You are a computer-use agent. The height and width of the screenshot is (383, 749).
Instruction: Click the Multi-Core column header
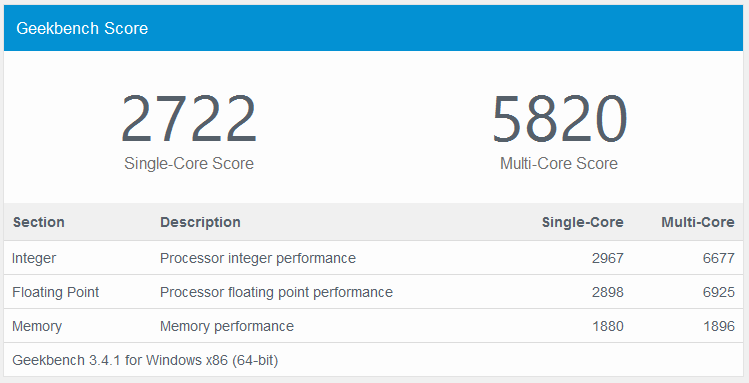[698, 223]
